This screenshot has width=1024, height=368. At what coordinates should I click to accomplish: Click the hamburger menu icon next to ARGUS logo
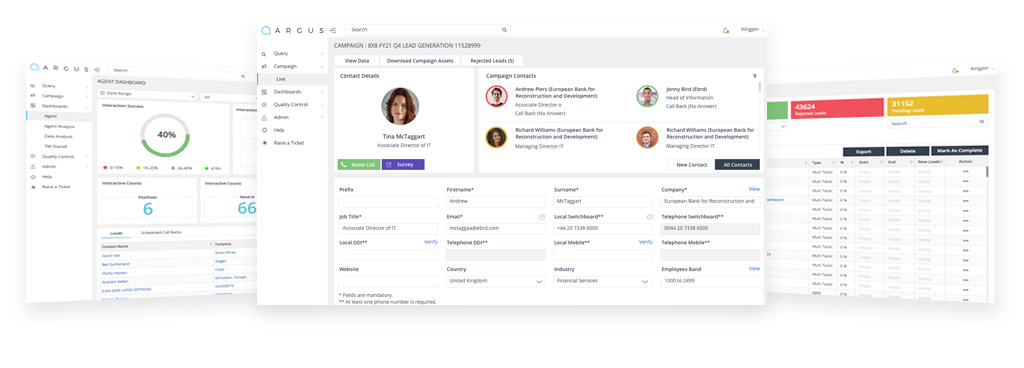pyautogui.click(x=333, y=30)
